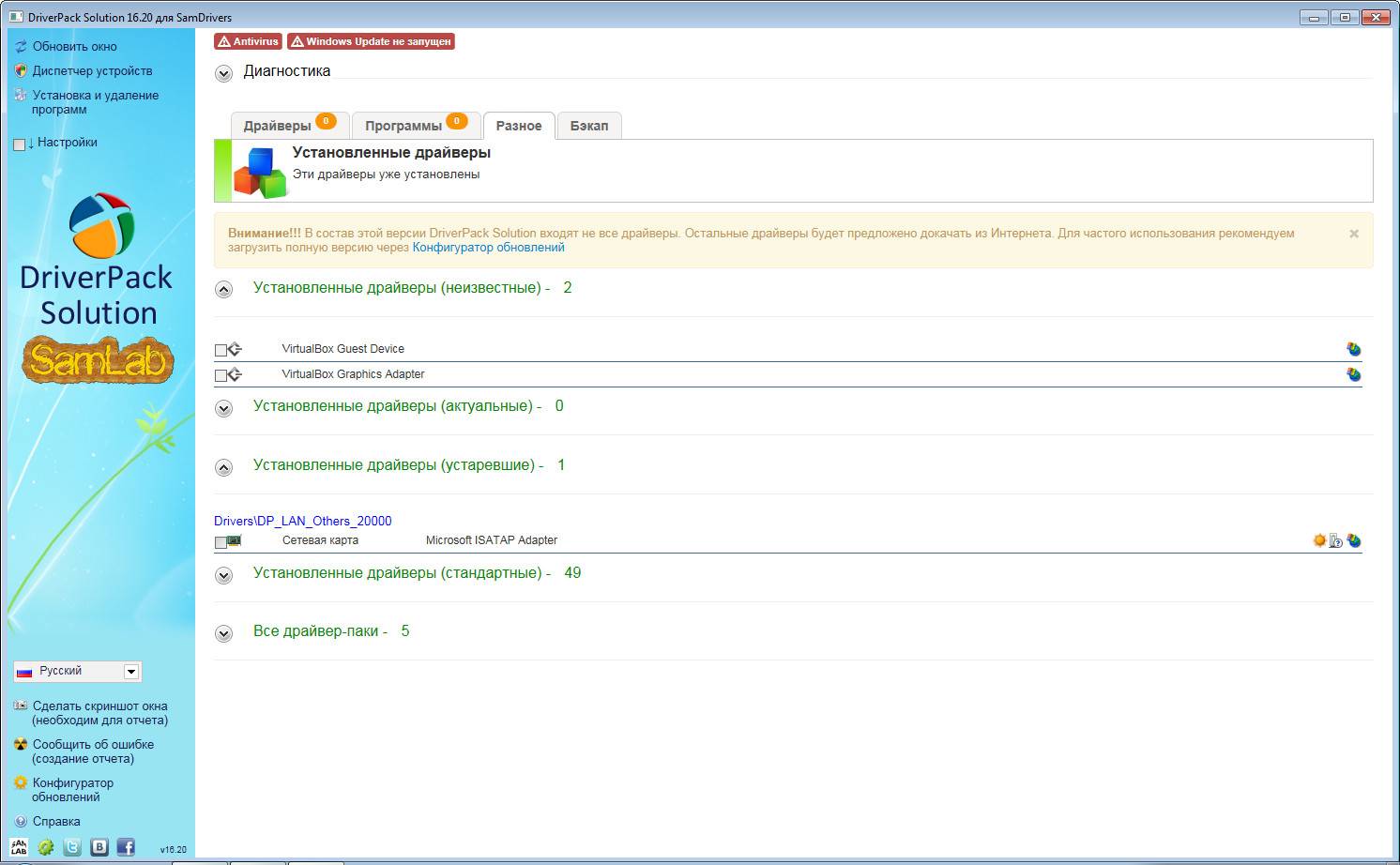Open the Русский language dropdown arrow
Screen dimensions: 1400x865
pos(131,672)
